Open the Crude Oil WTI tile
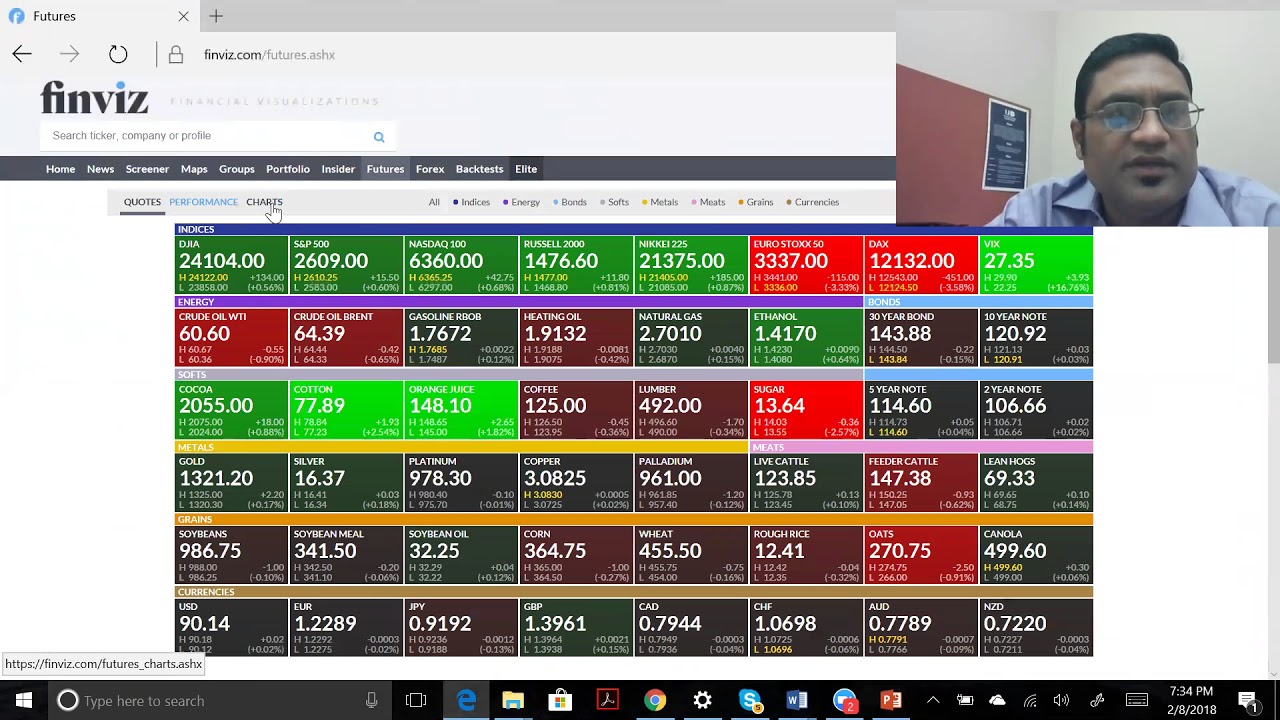1280x720 pixels. (231, 338)
